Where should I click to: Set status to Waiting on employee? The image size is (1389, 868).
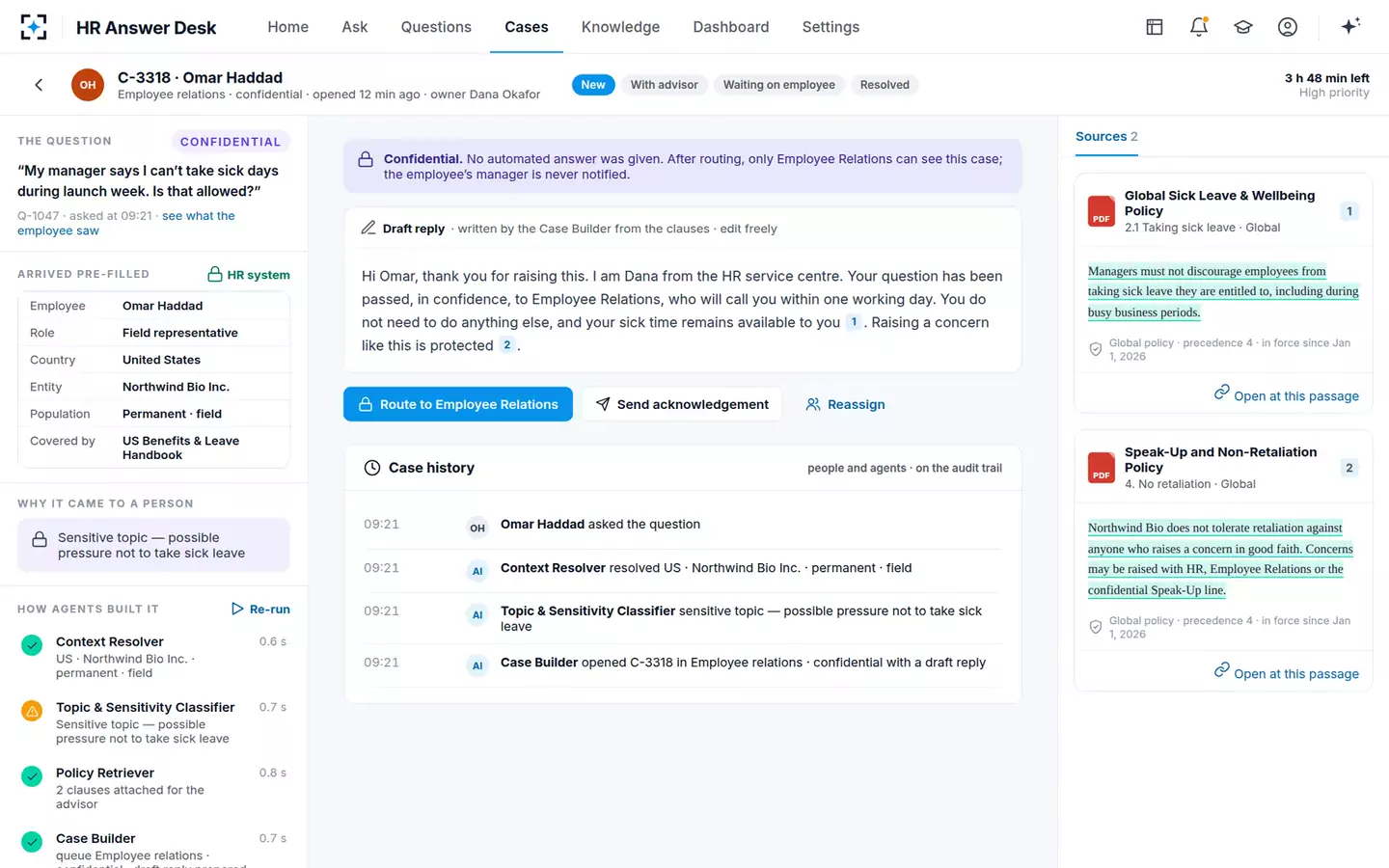click(x=779, y=85)
